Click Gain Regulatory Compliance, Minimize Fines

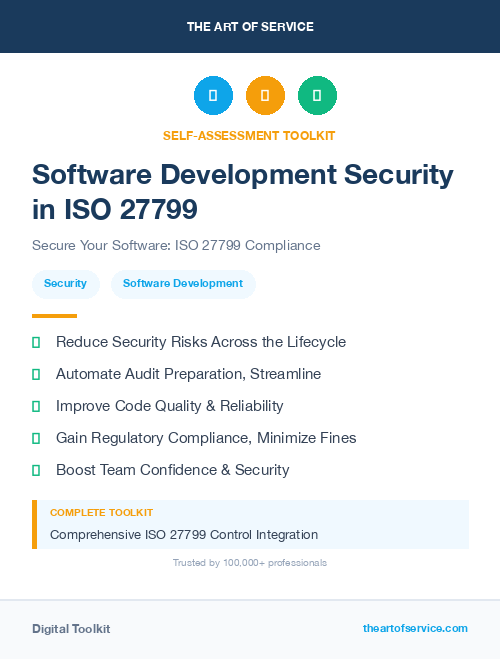[206, 438]
